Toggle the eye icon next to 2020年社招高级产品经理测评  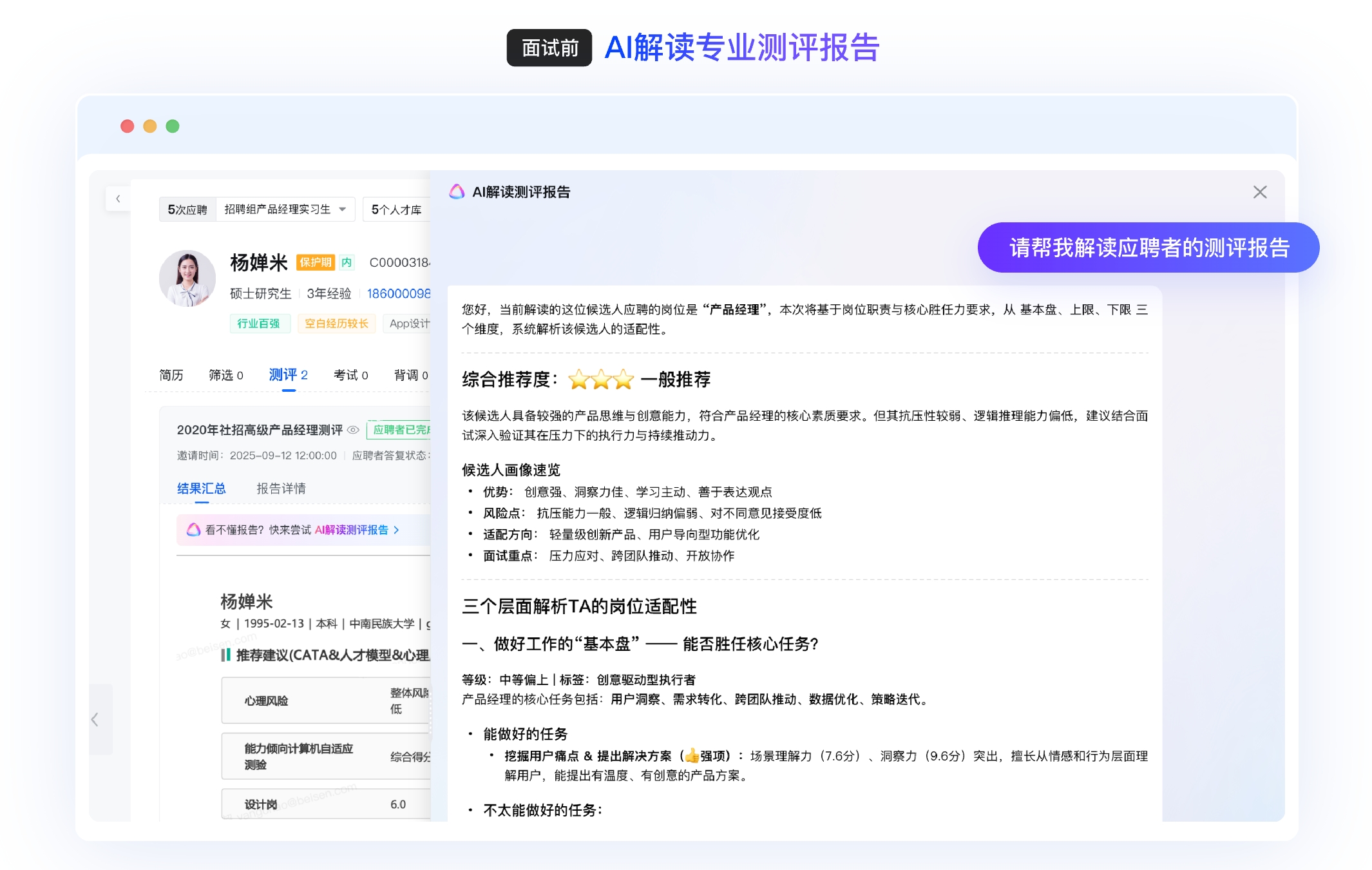point(353,430)
